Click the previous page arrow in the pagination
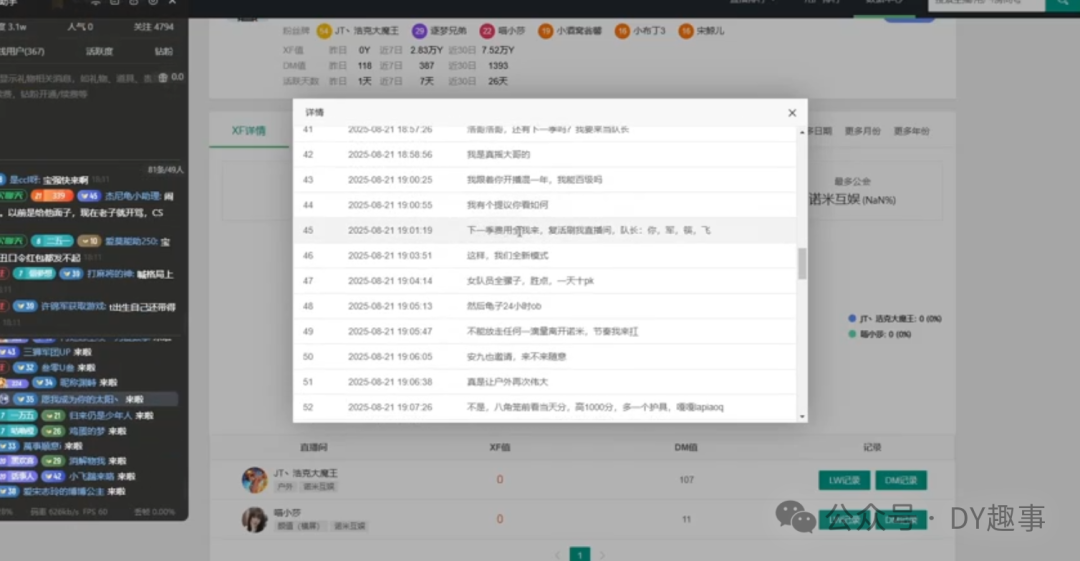Viewport: 1080px width, 561px height. 558,555
